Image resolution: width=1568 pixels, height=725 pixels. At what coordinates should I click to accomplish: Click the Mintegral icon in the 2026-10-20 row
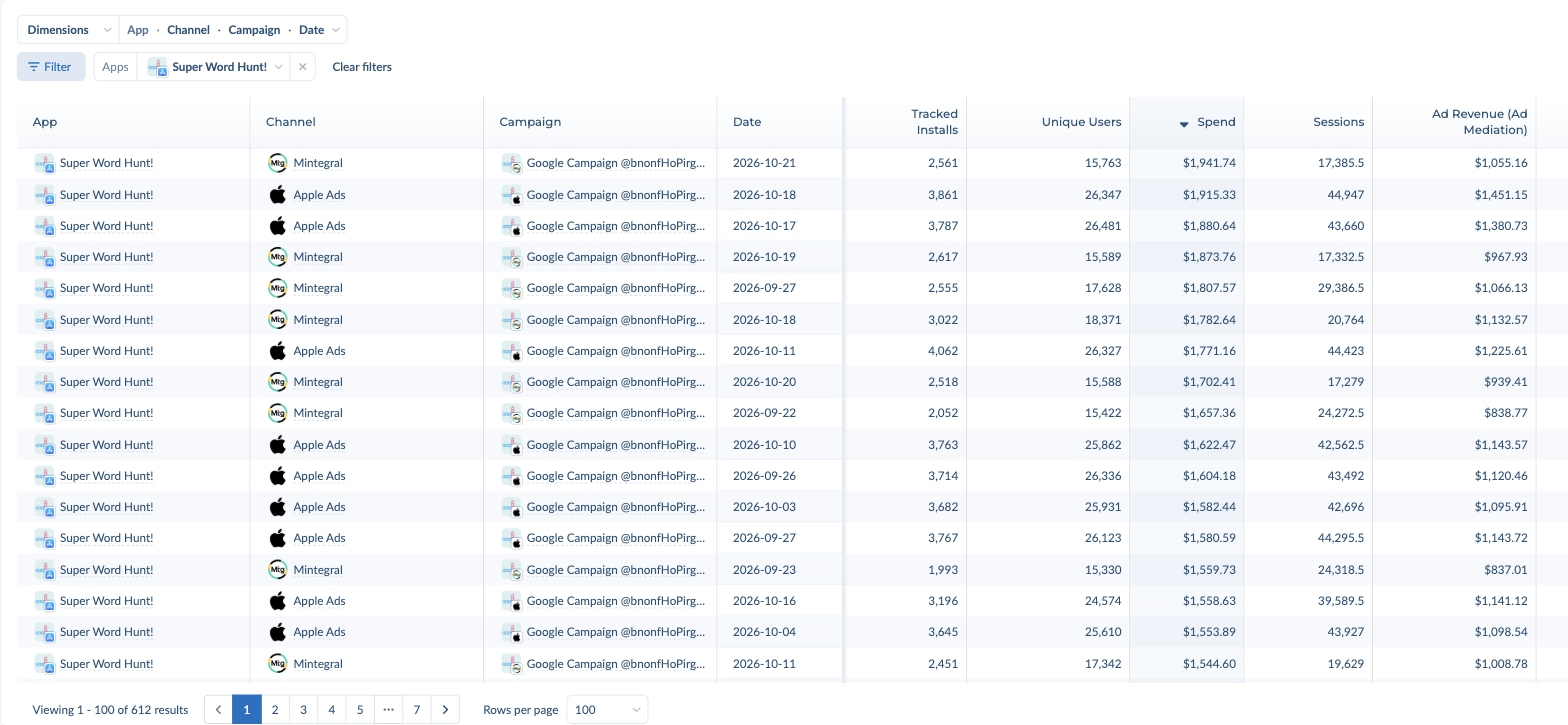[278, 382]
